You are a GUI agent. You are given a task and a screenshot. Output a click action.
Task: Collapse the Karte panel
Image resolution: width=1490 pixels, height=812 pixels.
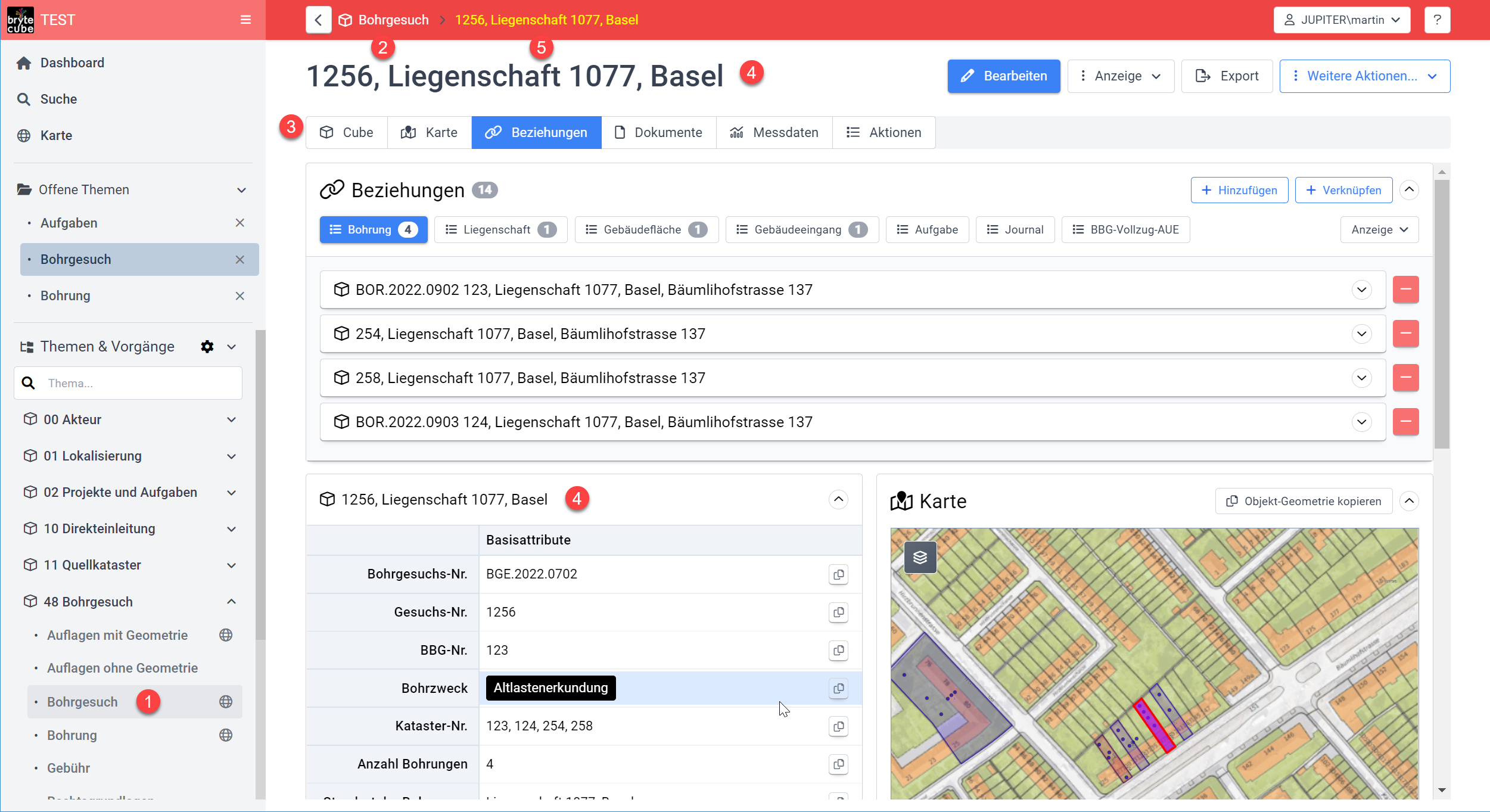(1409, 501)
